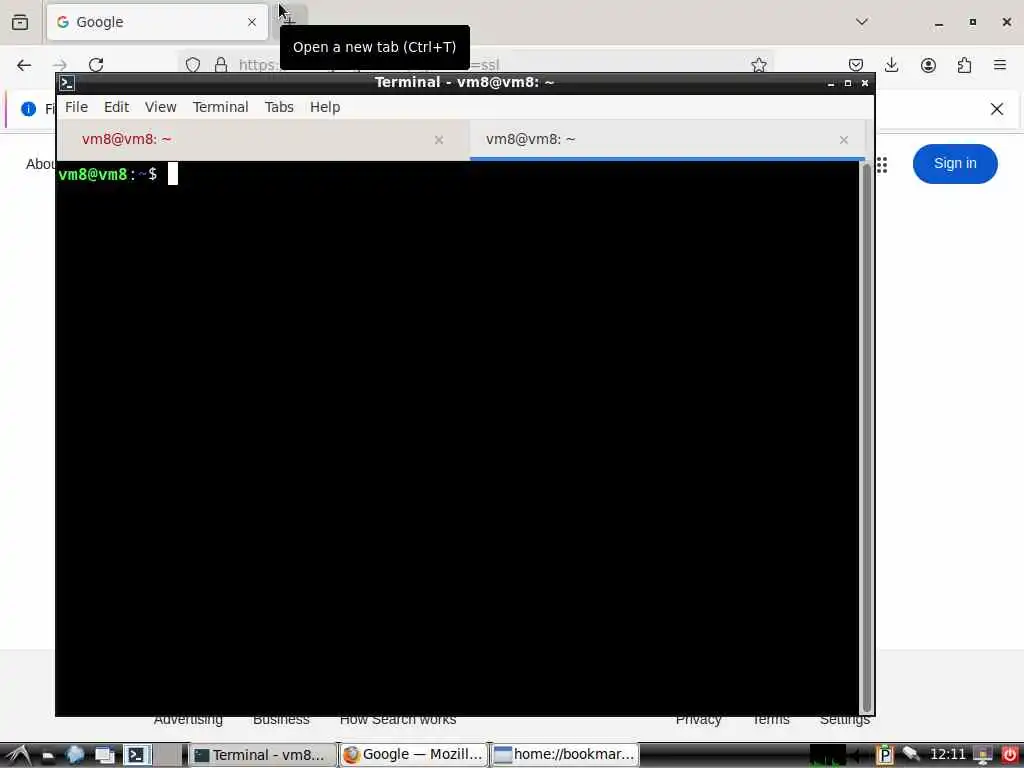Image resolution: width=1024 pixels, height=768 pixels.
Task: Open Google Privacy link
Action: coord(698,721)
